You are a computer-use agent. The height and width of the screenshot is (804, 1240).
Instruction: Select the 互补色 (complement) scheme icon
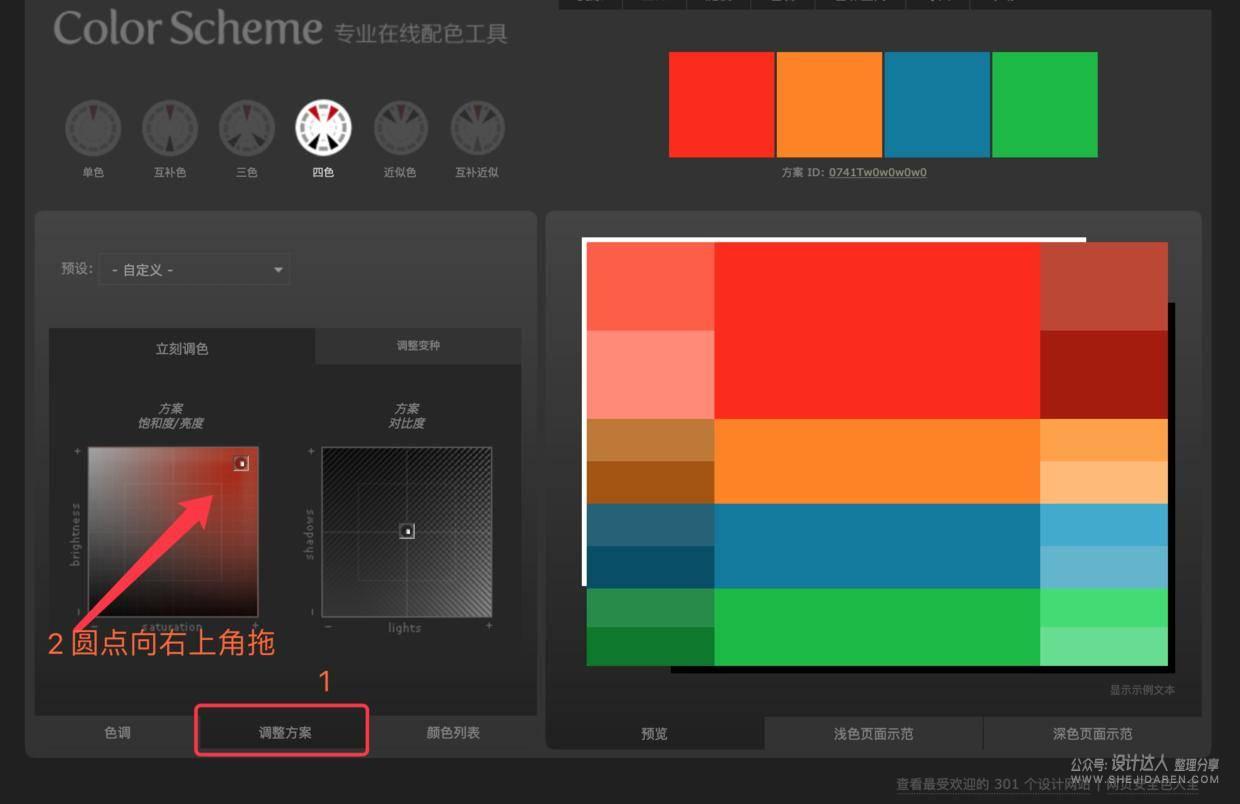tap(170, 125)
